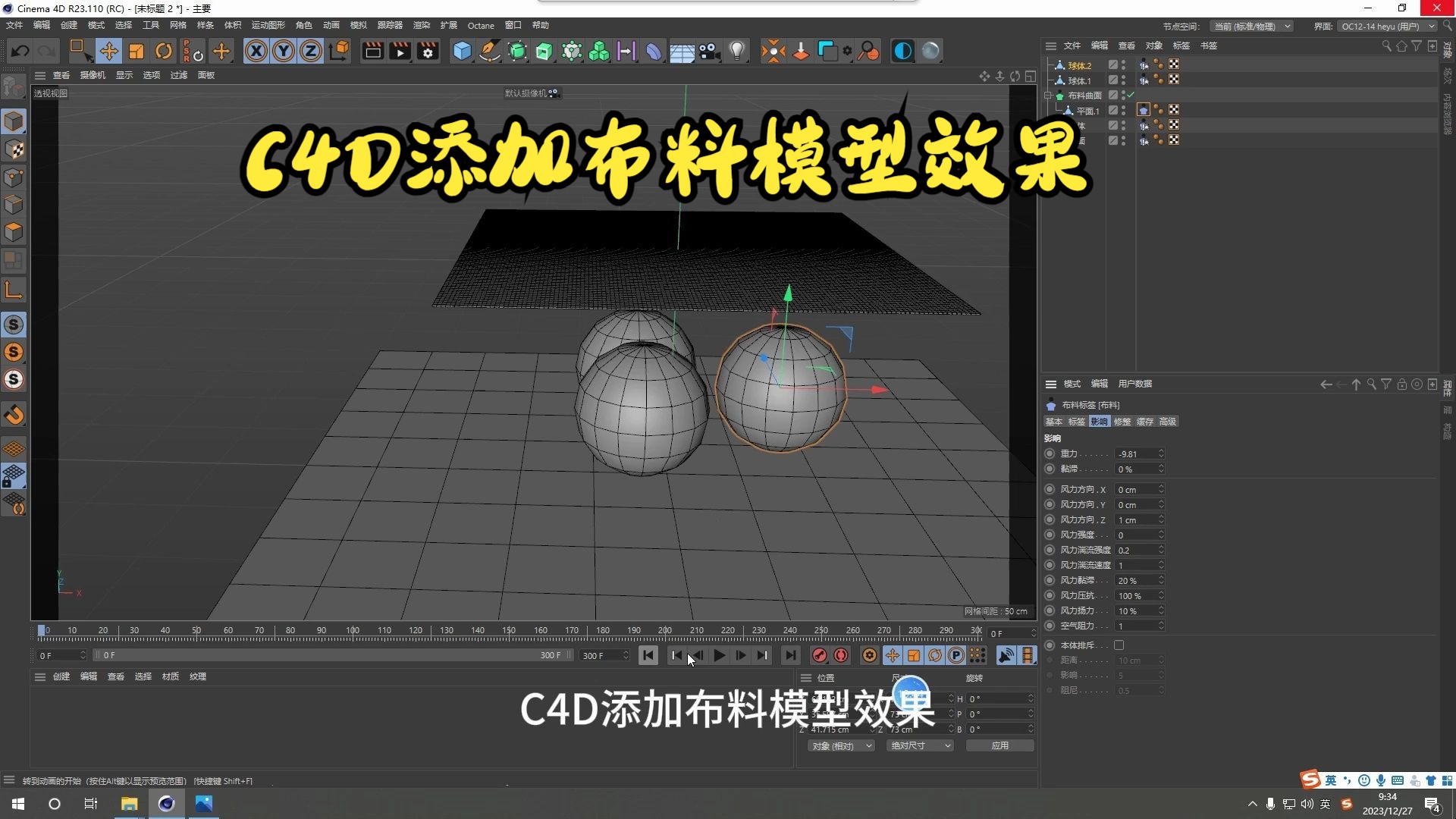
Task: Add a Cube primitive from the toolbar
Action: pyautogui.click(x=462, y=51)
